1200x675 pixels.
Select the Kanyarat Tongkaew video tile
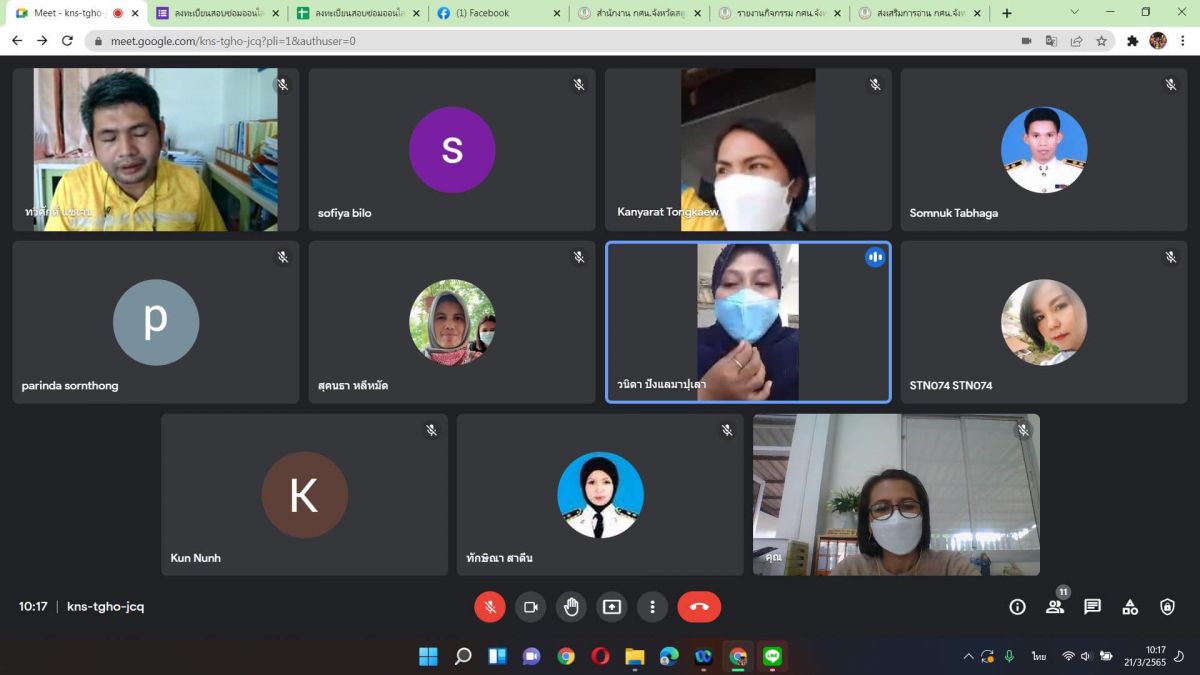(x=747, y=150)
